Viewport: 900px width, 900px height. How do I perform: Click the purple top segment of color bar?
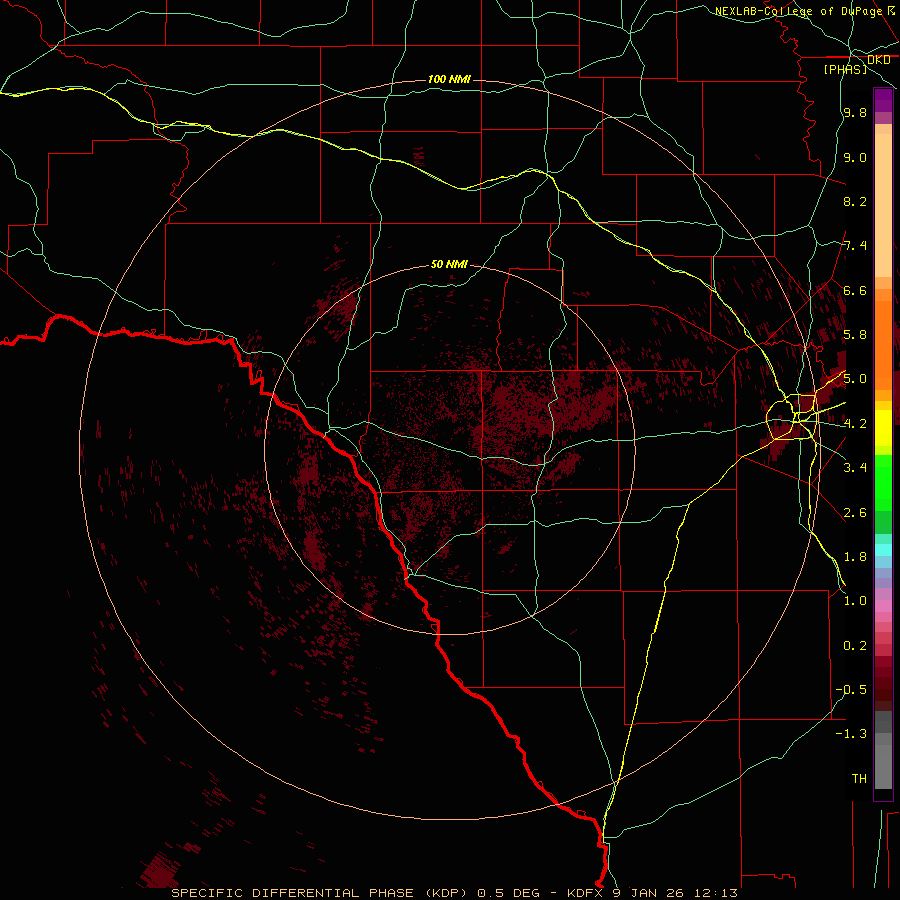tap(883, 100)
